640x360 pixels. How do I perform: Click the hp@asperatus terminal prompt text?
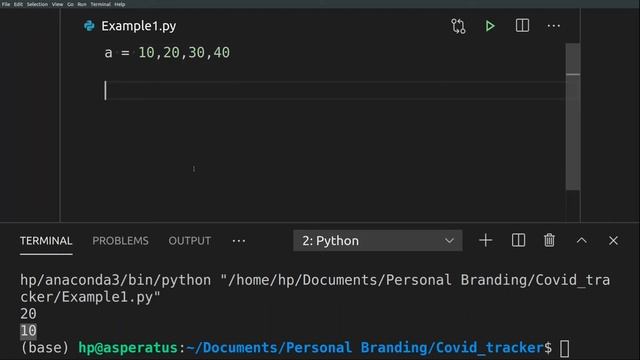(128, 348)
